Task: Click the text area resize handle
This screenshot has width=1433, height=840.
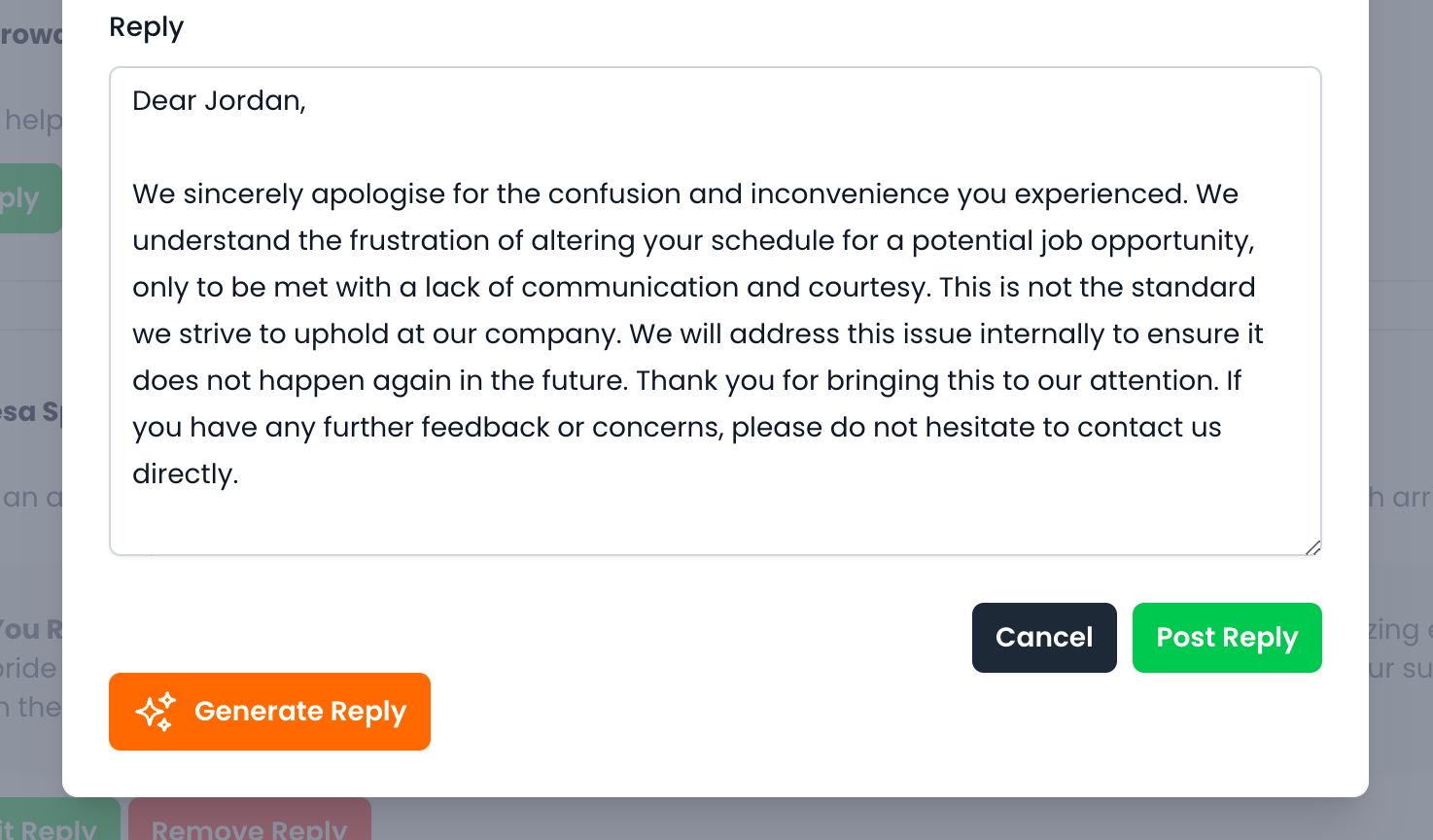Action: 1312,547
